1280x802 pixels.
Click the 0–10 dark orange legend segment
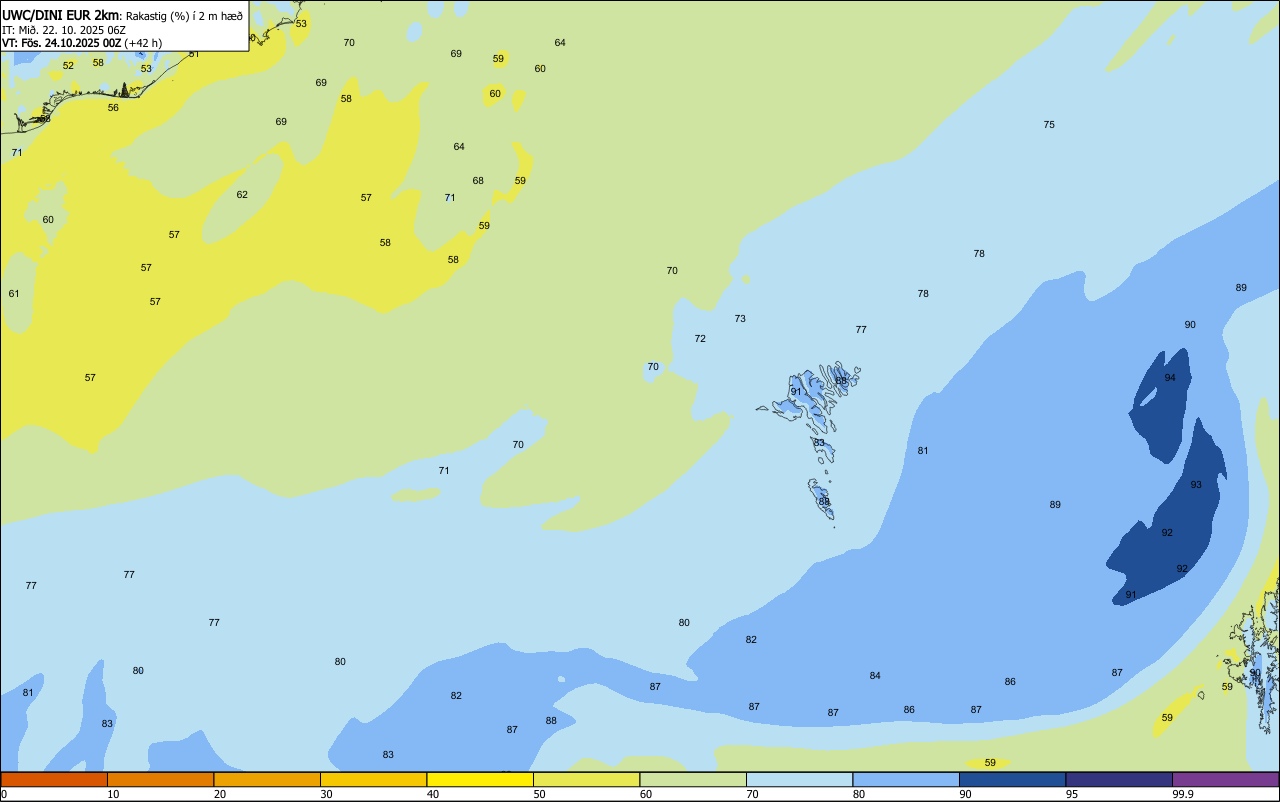pyautogui.click(x=54, y=779)
